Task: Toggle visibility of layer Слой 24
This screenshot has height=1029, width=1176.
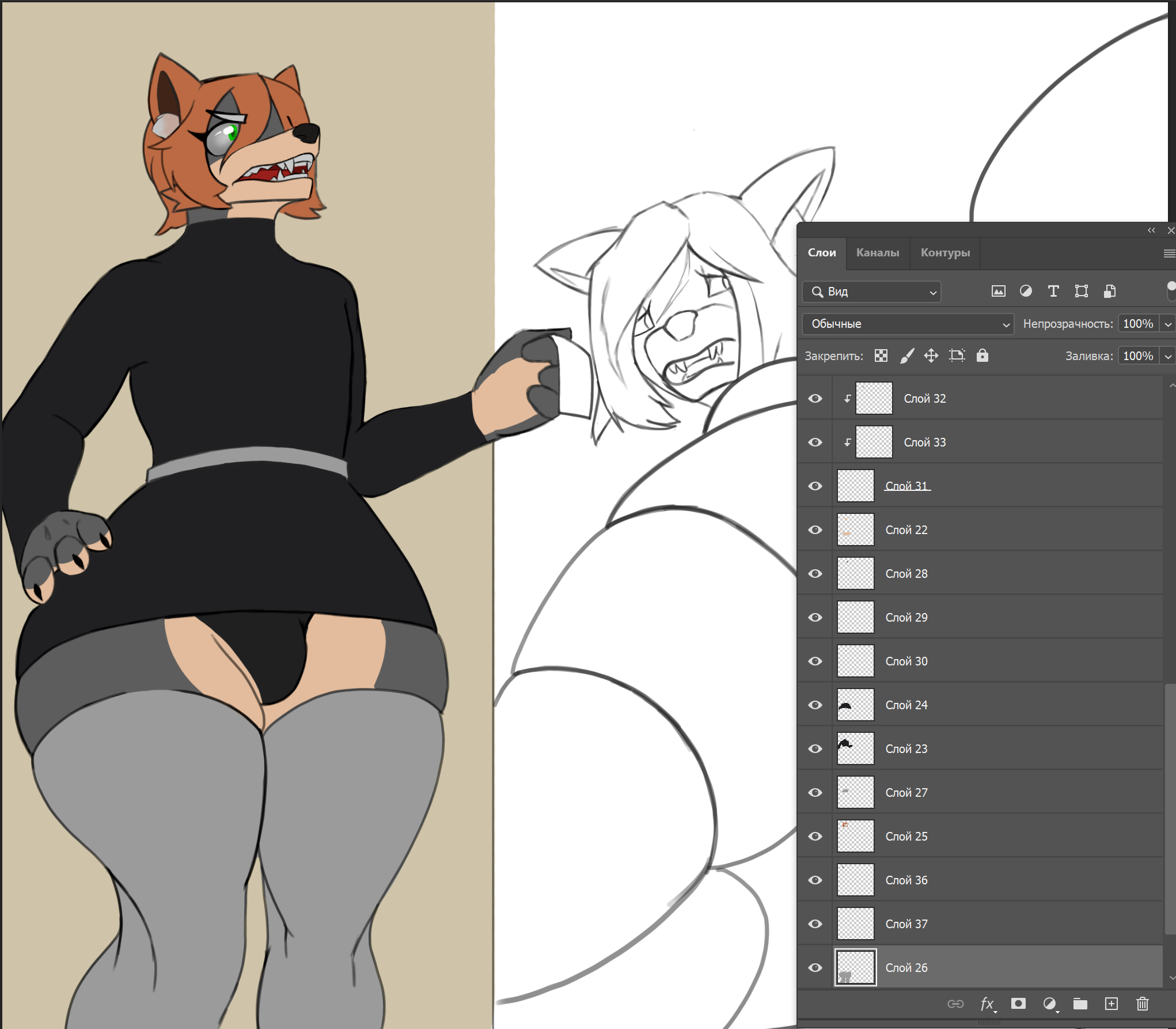Action: pyautogui.click(x=815, y=705)
